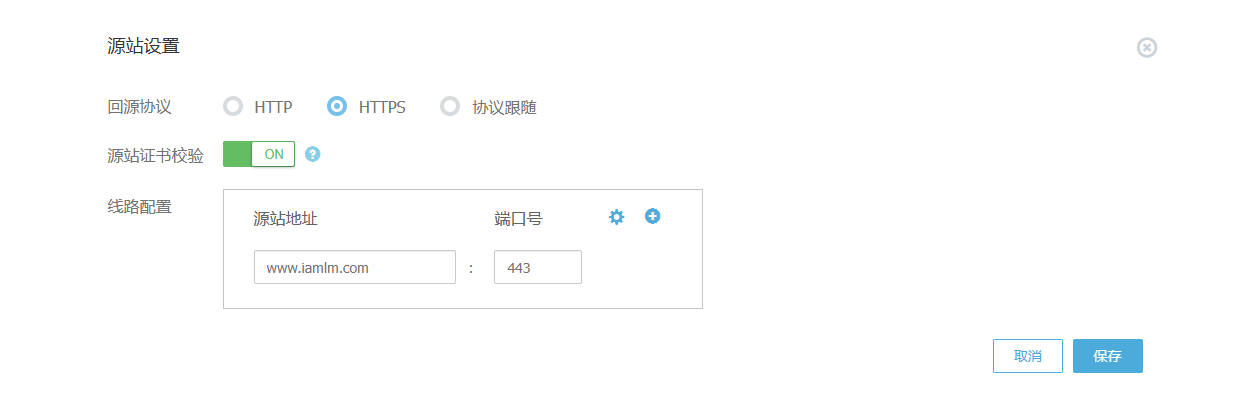
Task: Click the 取消 button
Action: point(1028,356)
